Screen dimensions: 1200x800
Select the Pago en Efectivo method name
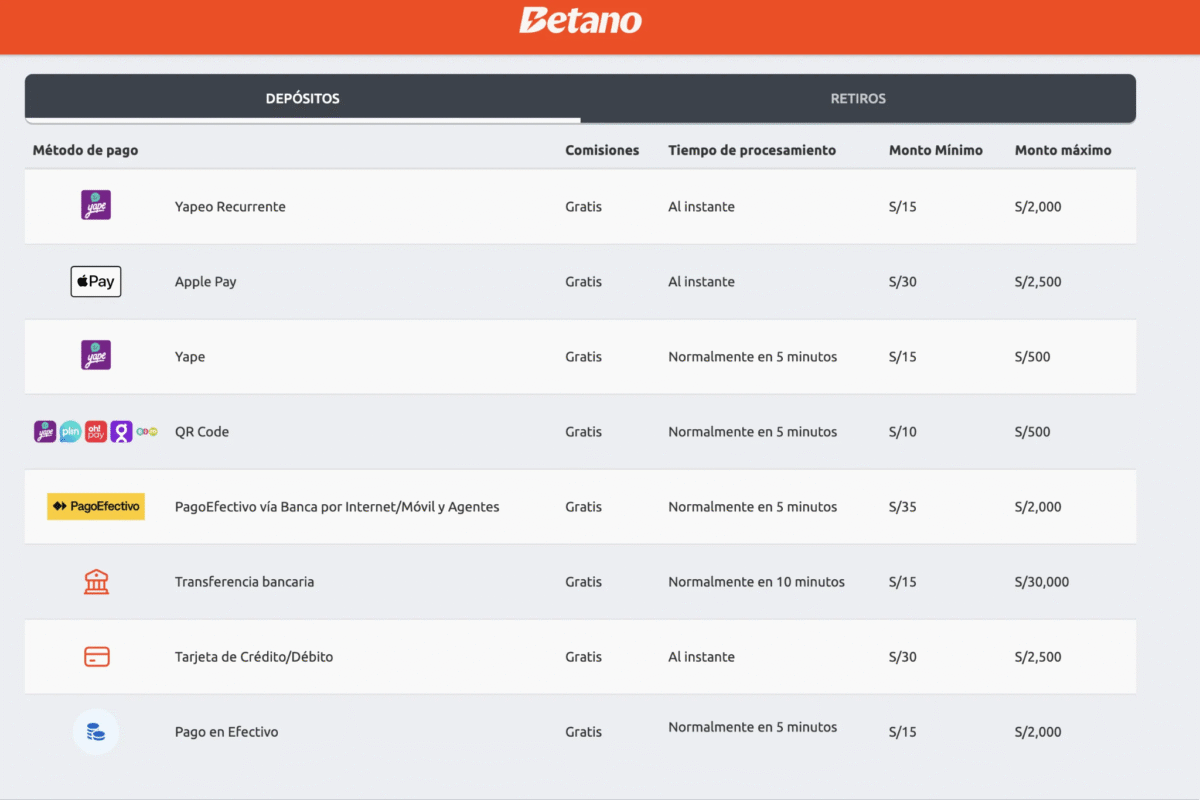(227, 732)
